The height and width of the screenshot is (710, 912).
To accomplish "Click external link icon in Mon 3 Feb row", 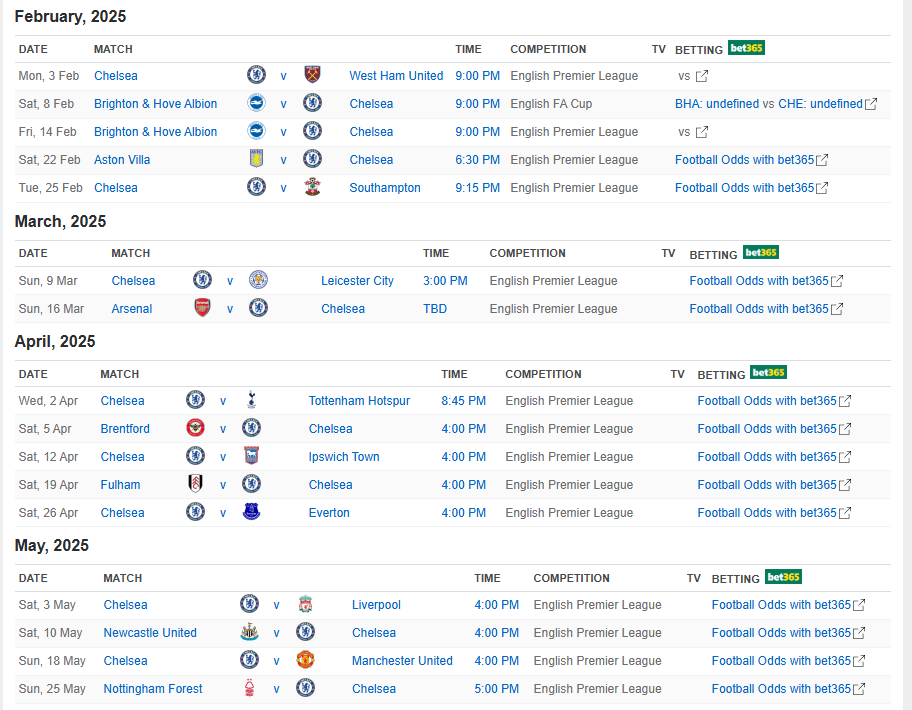I will click(x=702, y=76).
